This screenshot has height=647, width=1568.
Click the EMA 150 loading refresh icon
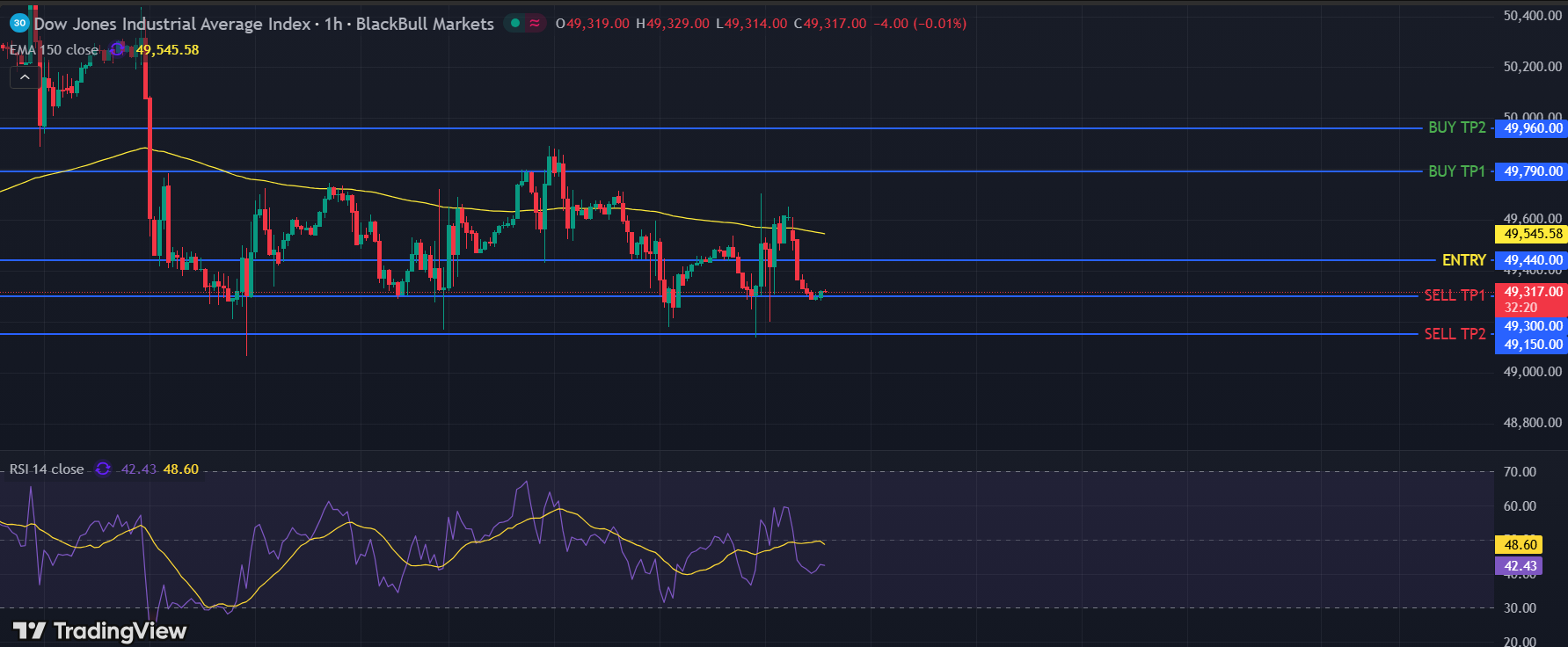tap(118, 50)
